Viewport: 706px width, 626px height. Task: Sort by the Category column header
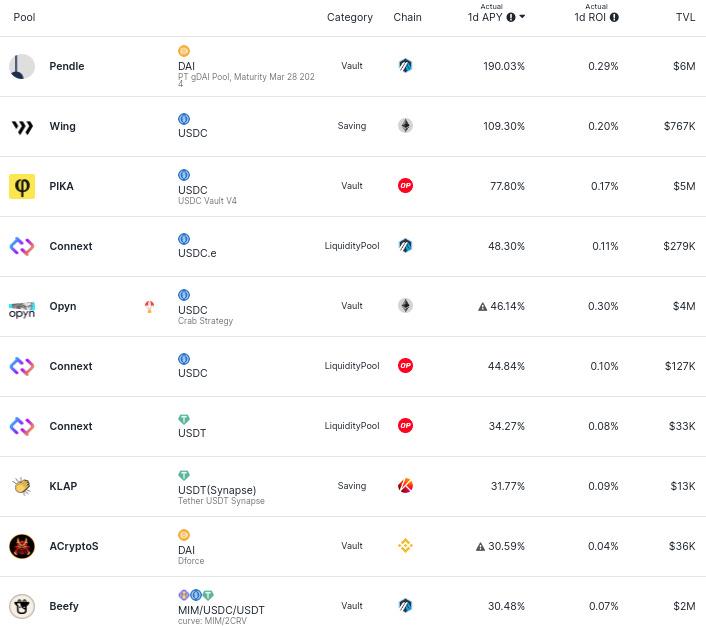[349, 17]
